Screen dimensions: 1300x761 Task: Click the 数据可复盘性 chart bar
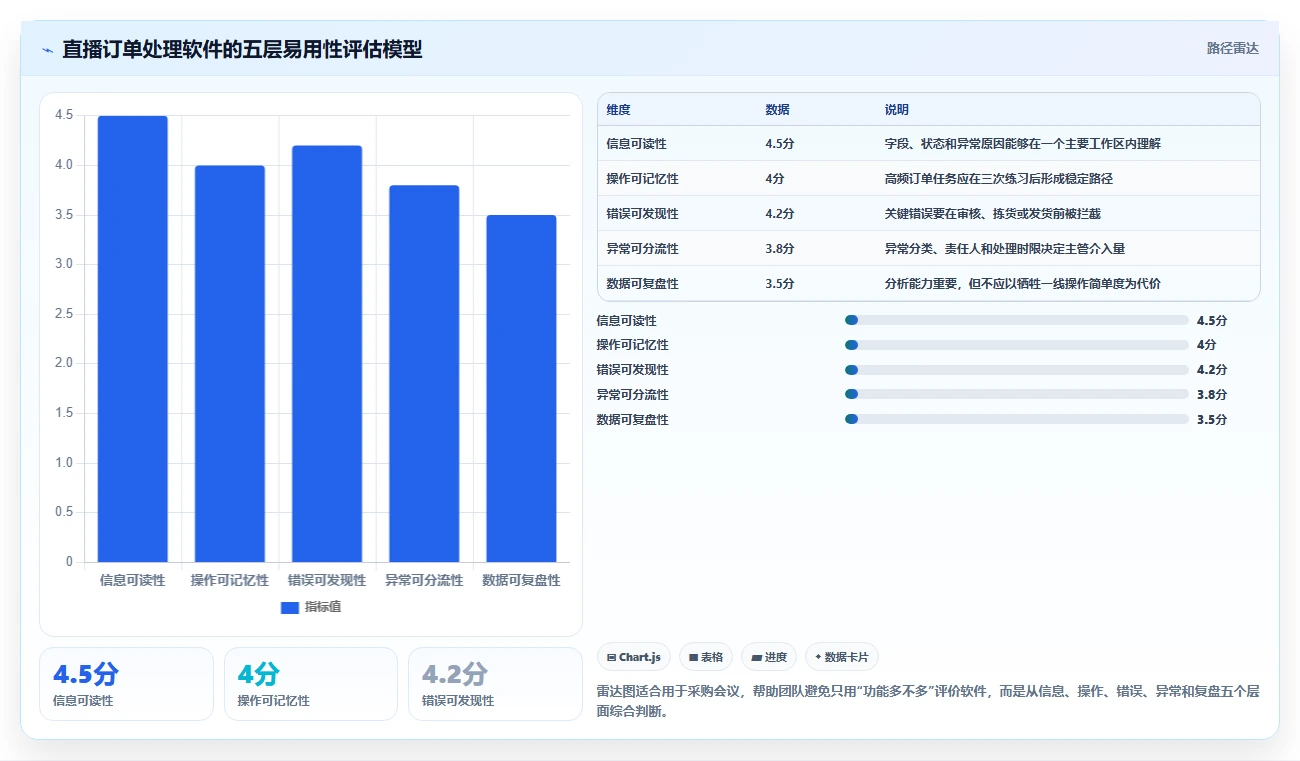tap(521, 389)
